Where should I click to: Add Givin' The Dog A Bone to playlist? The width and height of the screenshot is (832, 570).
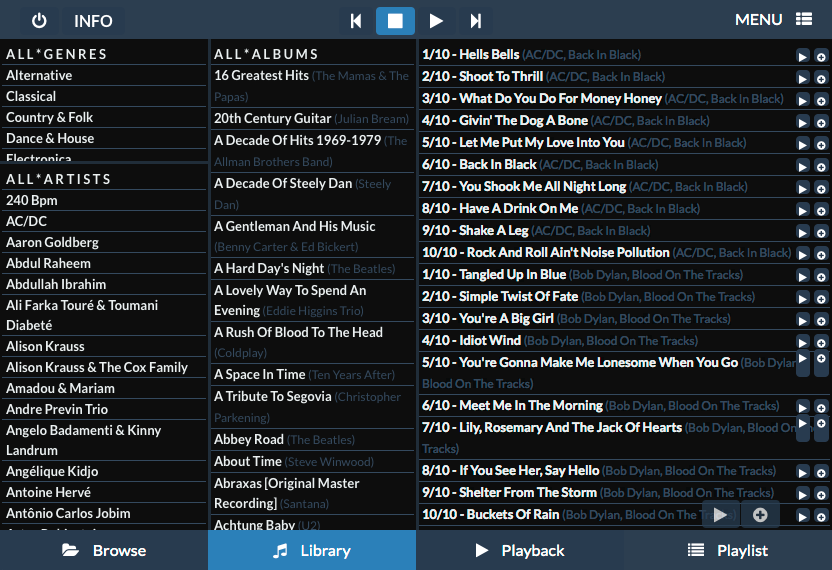pos(821,123)
